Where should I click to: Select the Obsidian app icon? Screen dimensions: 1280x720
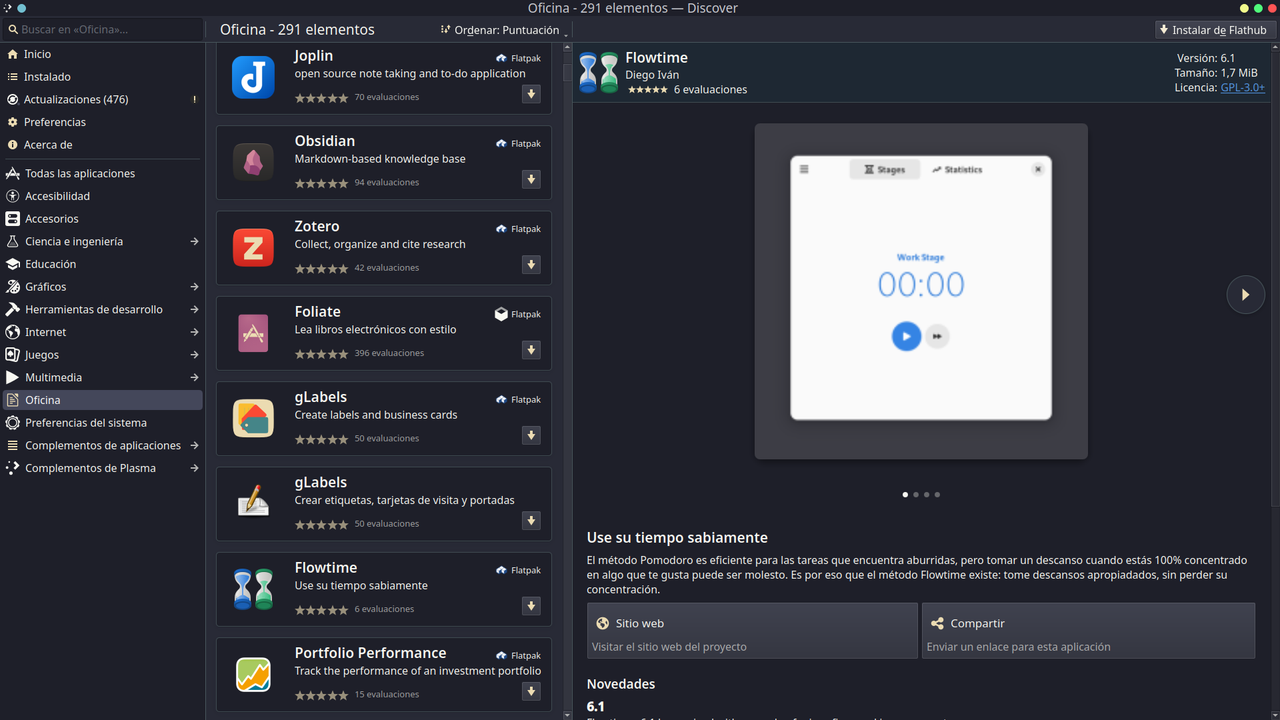coord(253,161)
